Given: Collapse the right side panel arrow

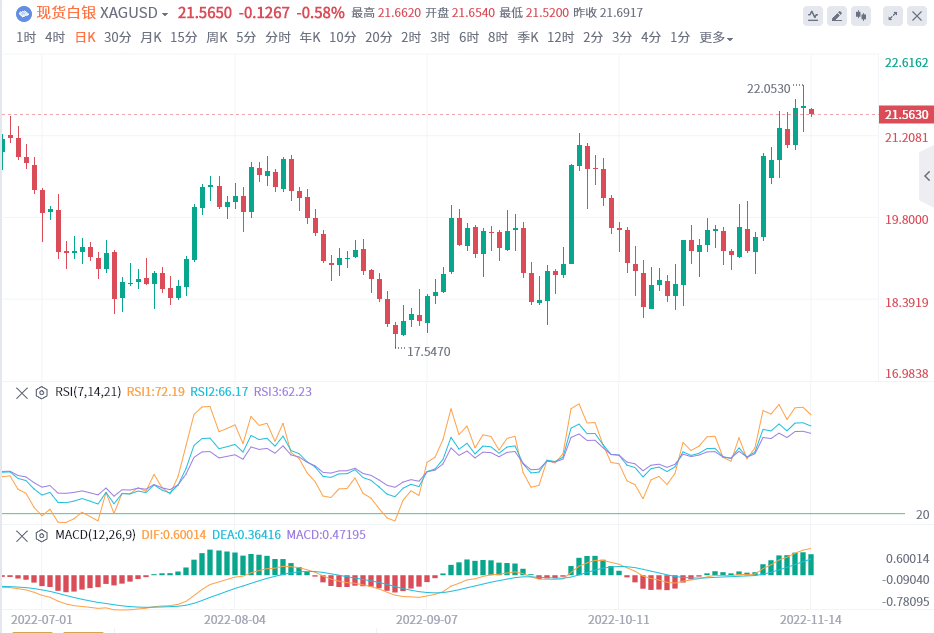Looking at the screenshot, I should [x=927, y=176].
